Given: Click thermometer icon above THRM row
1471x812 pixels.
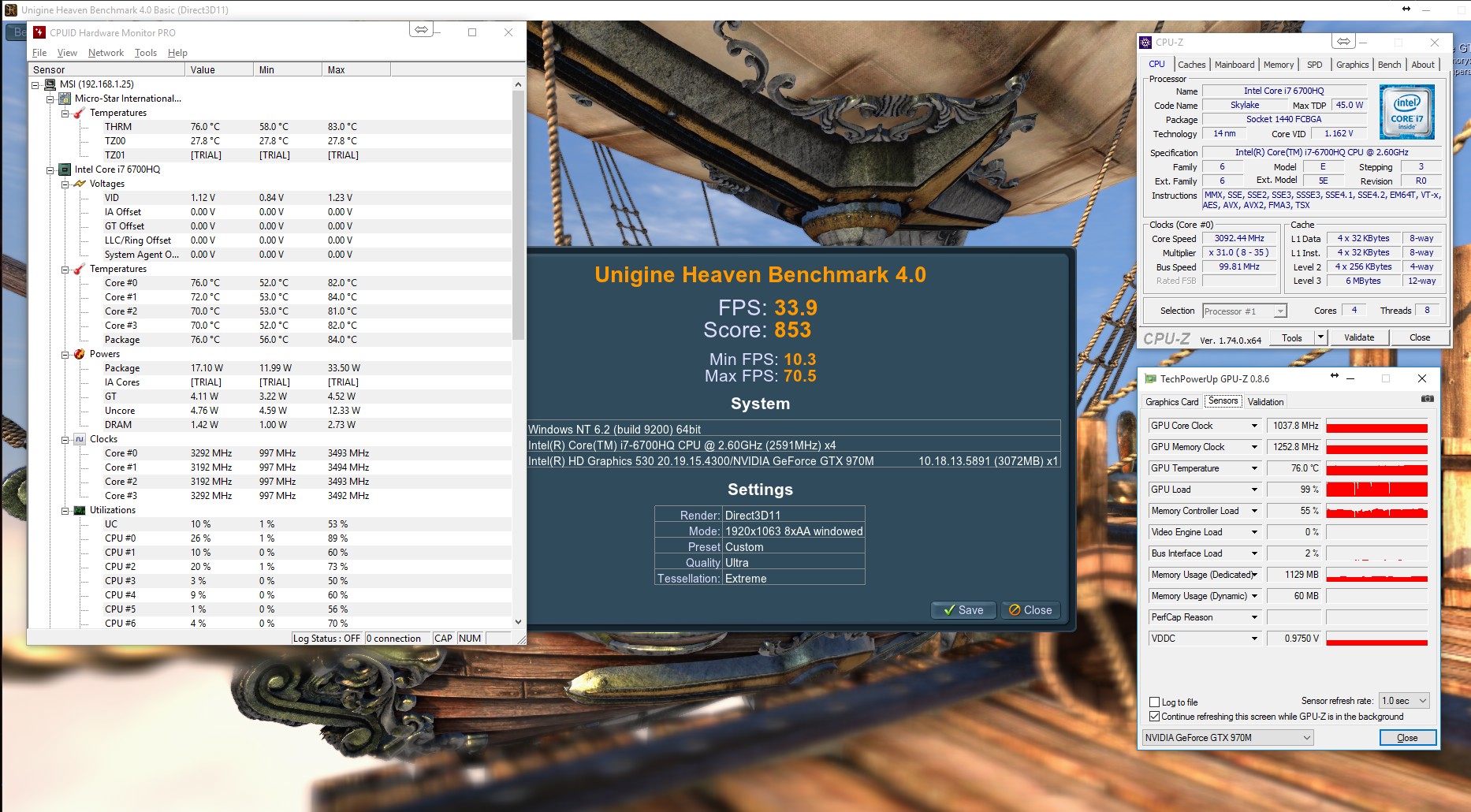Looking at the screenshot, I should pos(80,113).
